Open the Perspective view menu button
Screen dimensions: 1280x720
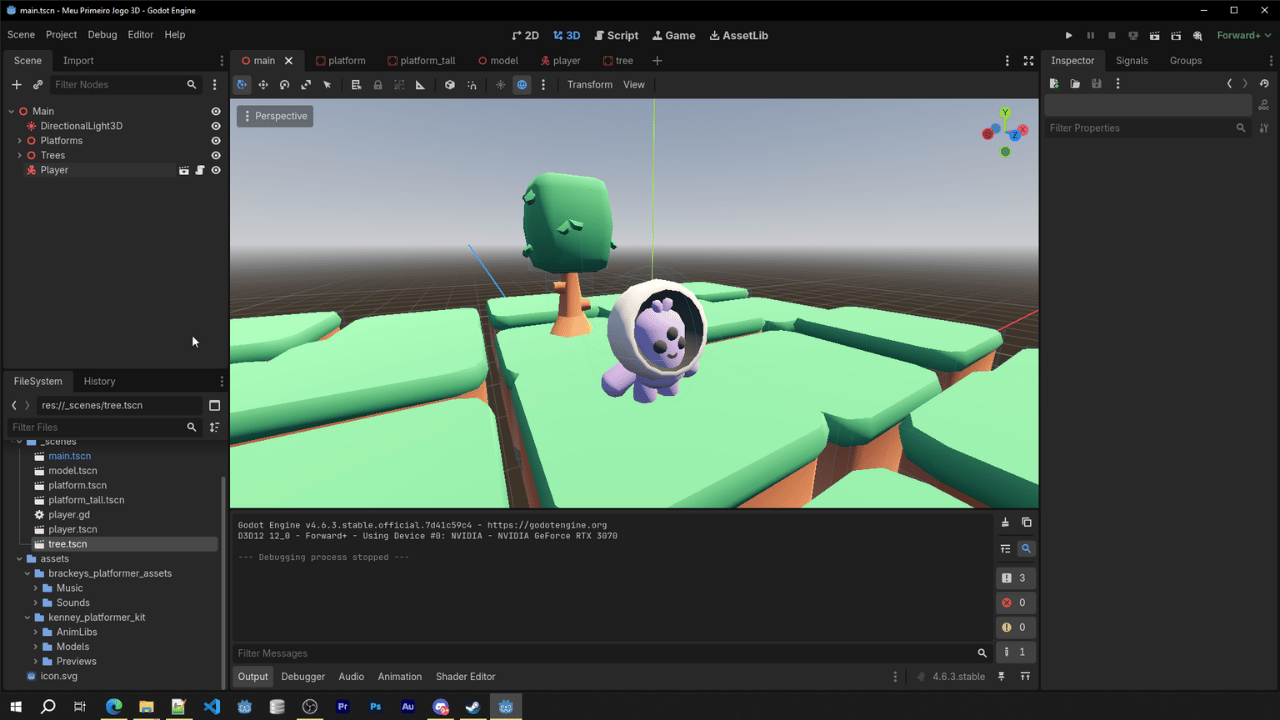pos(275,116)
